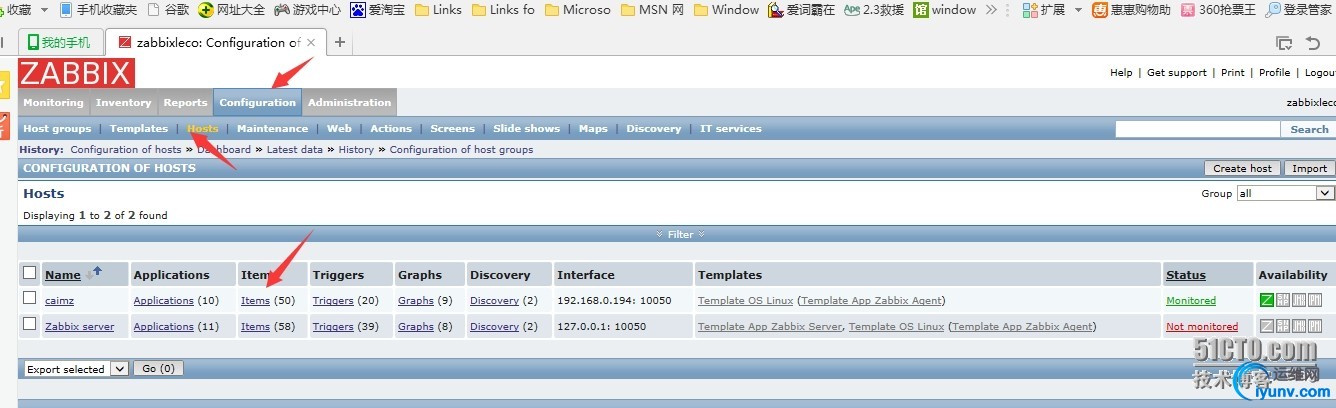Image resolution: width=1336 pixels, height=408 pixels.
Task: Click the grey Zabbix agent icon for Zabbix server
Action: pyautogui.click(x=1267, y=326)
